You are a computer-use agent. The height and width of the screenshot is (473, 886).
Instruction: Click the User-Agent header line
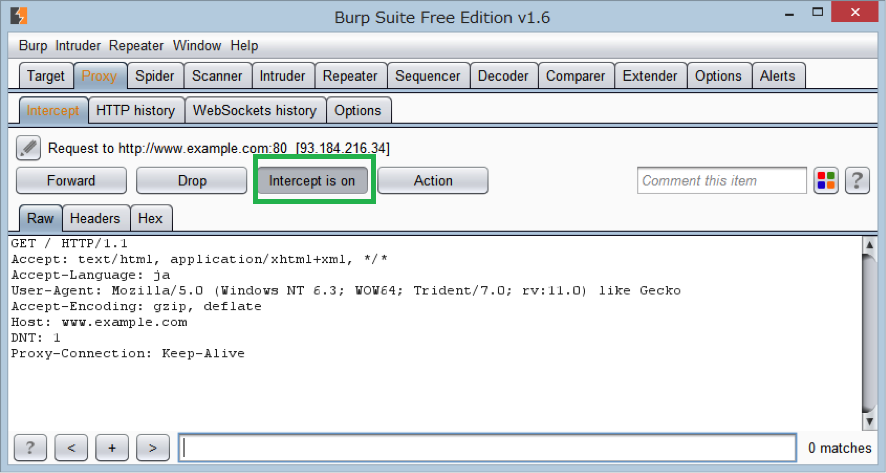coord(346,290)
